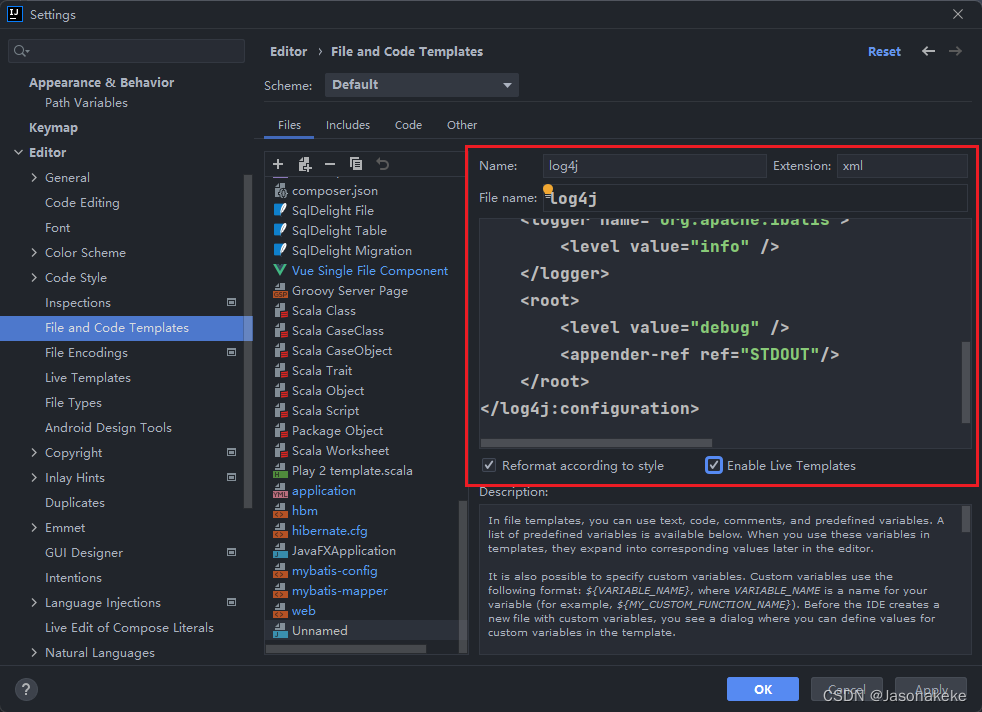Toggle Reformat according to style checkbox

(489, 465)
